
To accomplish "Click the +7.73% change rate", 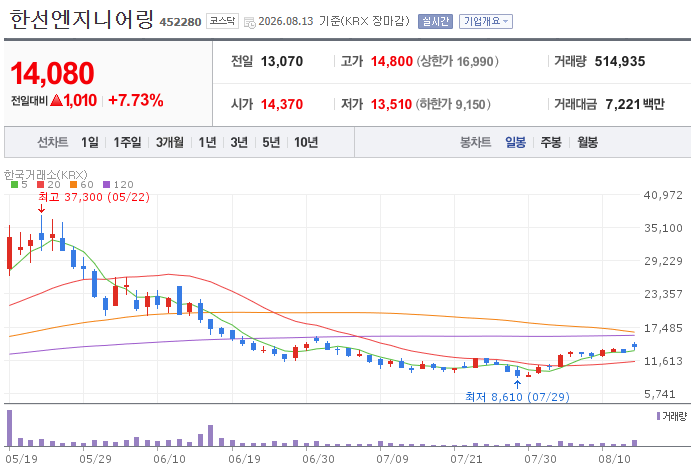I will tap(136, 100).
